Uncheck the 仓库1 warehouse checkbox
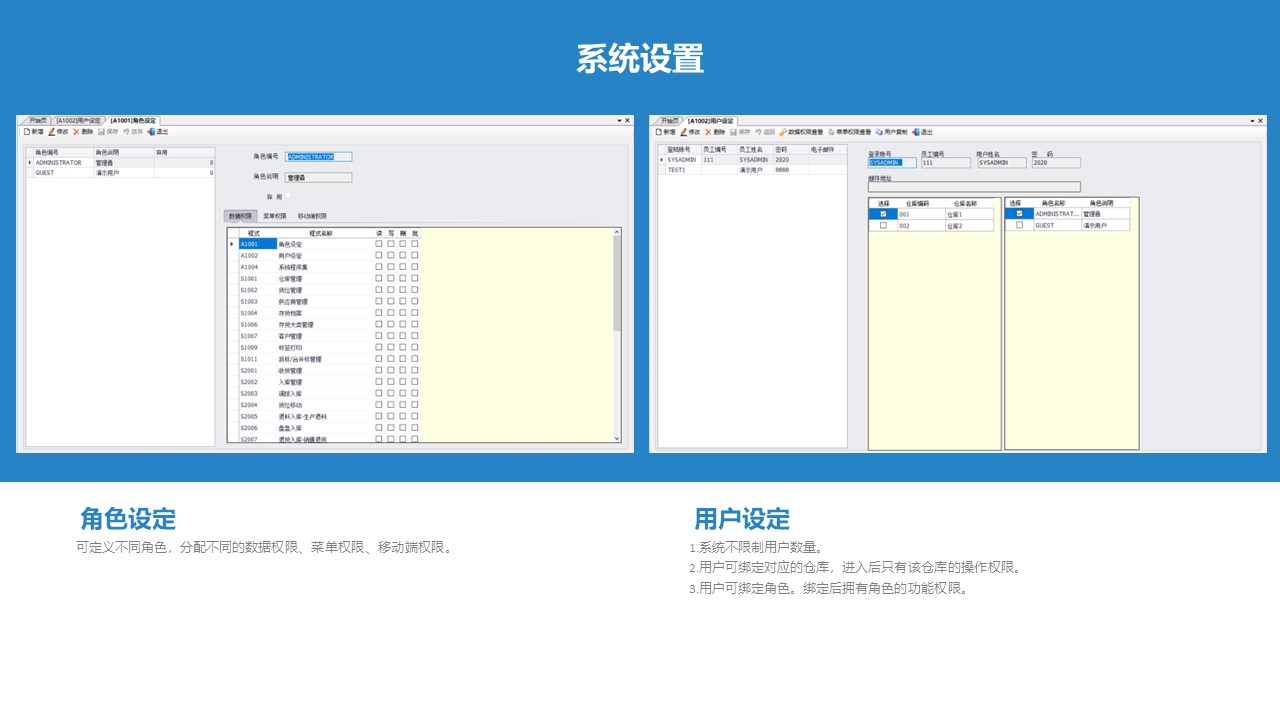Image resolution: width=1280 pixels, height=720 pixels. point(882,214)
